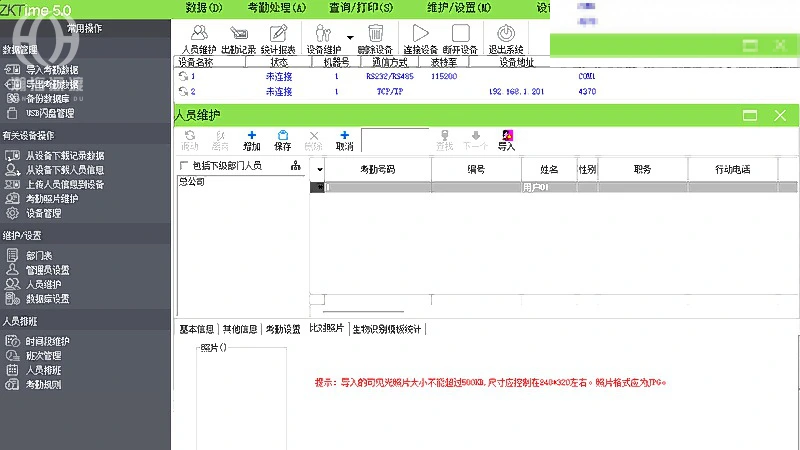Open 人员排班 item in sidebar
The image size is (800, 450).
pos(43,370)
